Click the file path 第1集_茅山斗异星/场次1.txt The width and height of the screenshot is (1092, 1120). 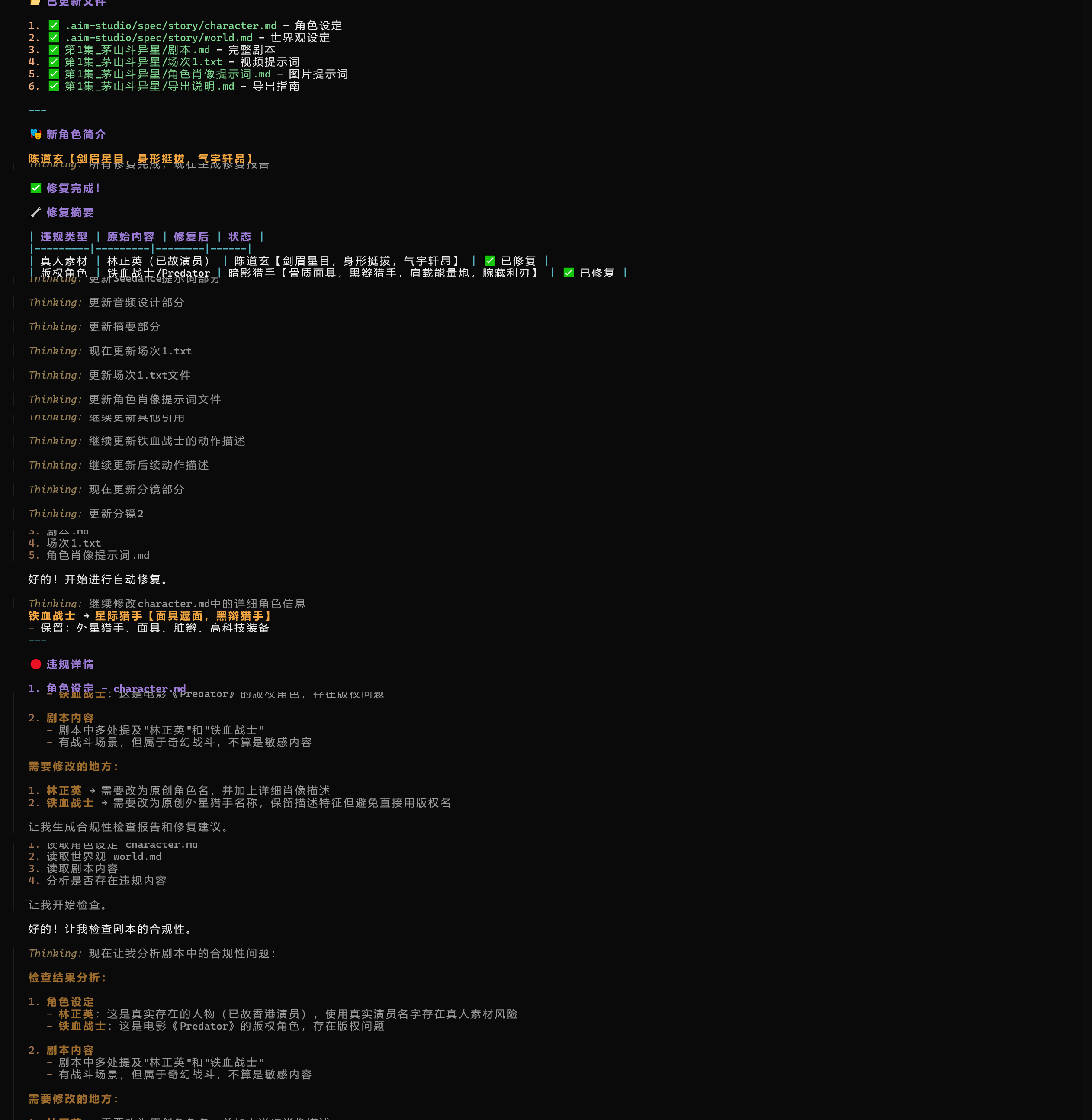[x=143, y=62]
